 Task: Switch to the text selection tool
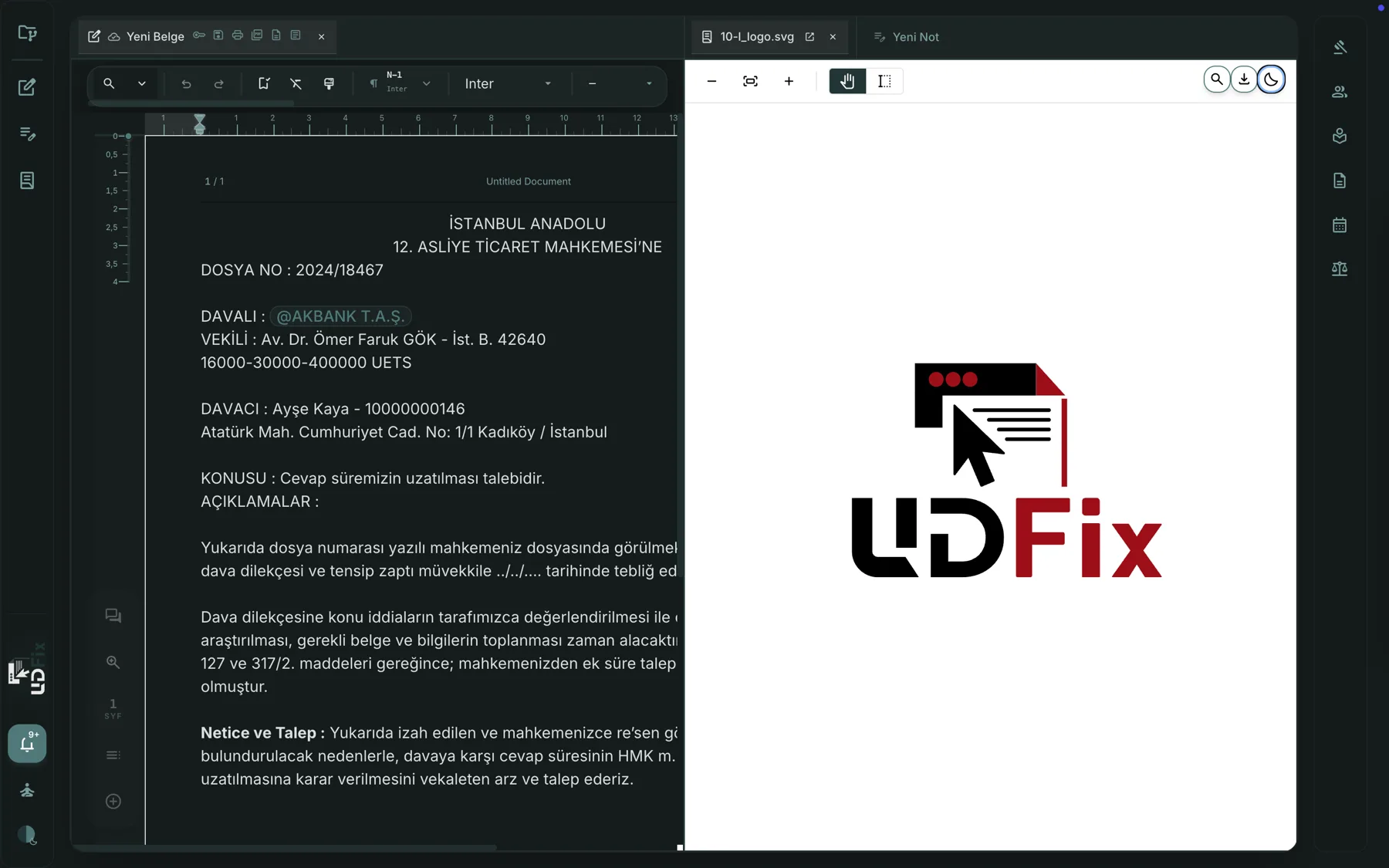884,81
